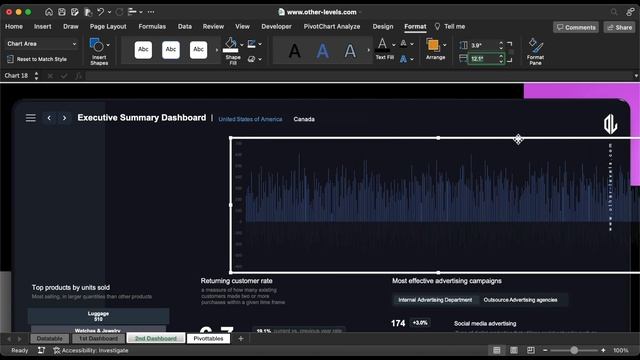Expand the formula bar with the right arrow
640x360 pixels.
[636, 76]
